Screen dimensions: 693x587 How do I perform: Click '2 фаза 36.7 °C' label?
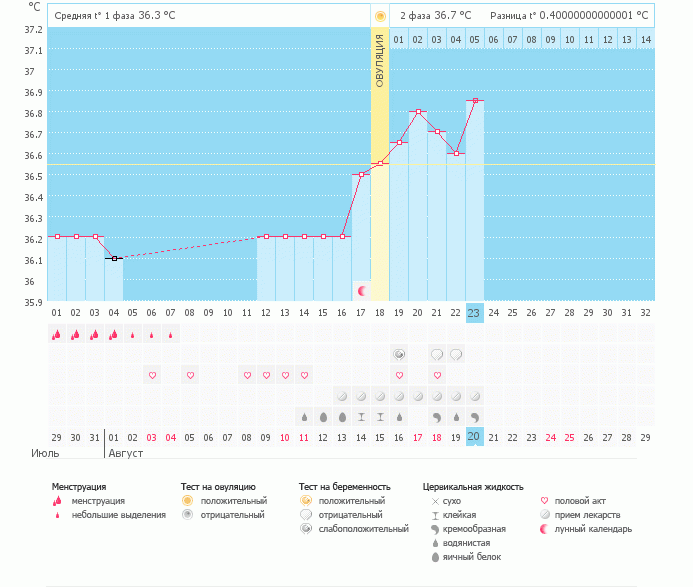point(436,15)
